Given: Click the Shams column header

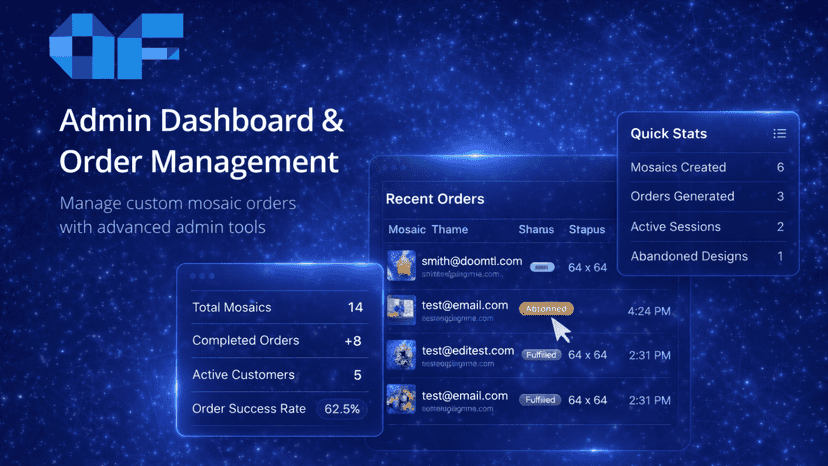Looking at the screenshot, I should [536, 229].
